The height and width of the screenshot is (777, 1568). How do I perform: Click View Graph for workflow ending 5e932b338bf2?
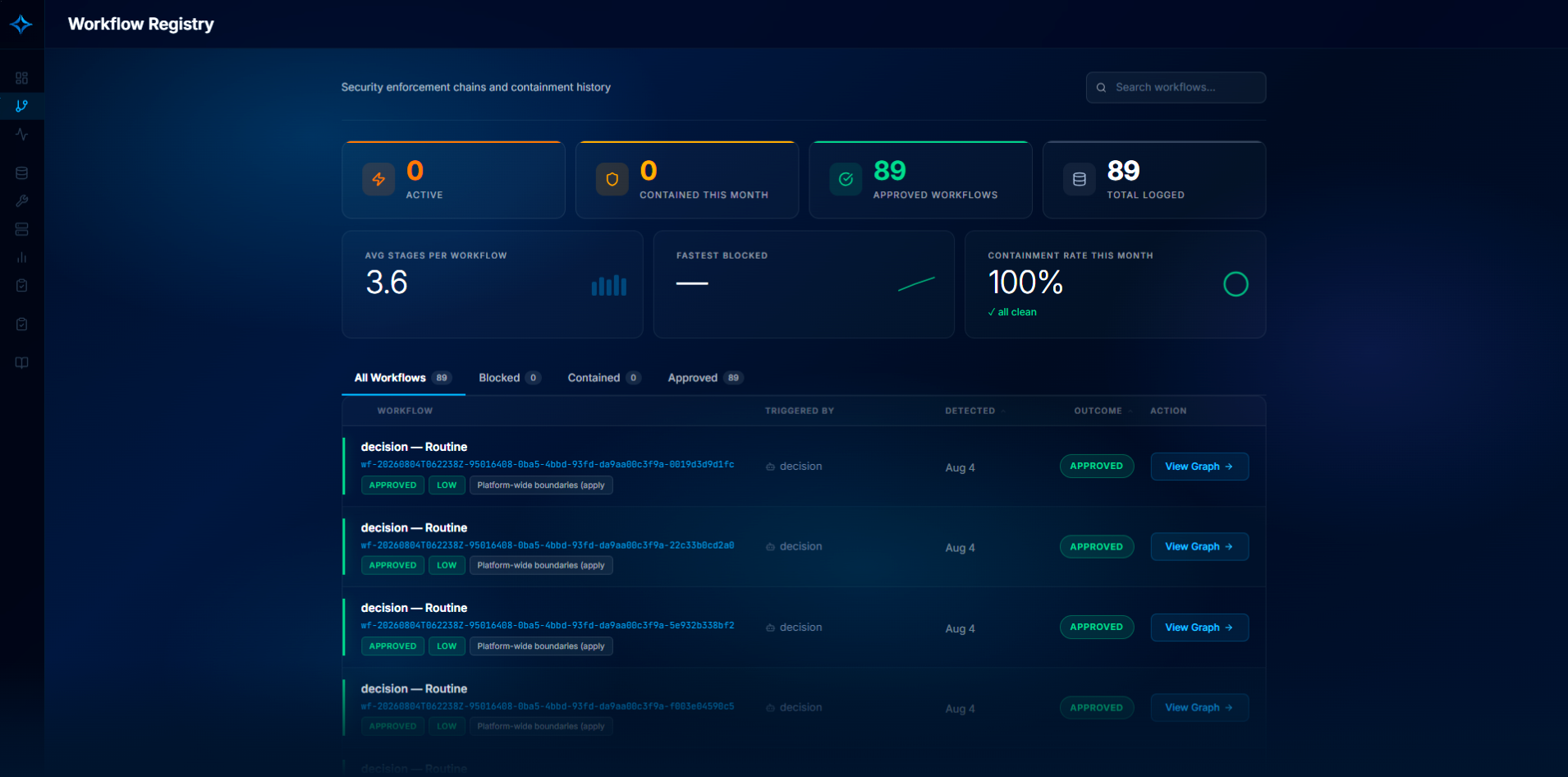[x=1199, y=628]
